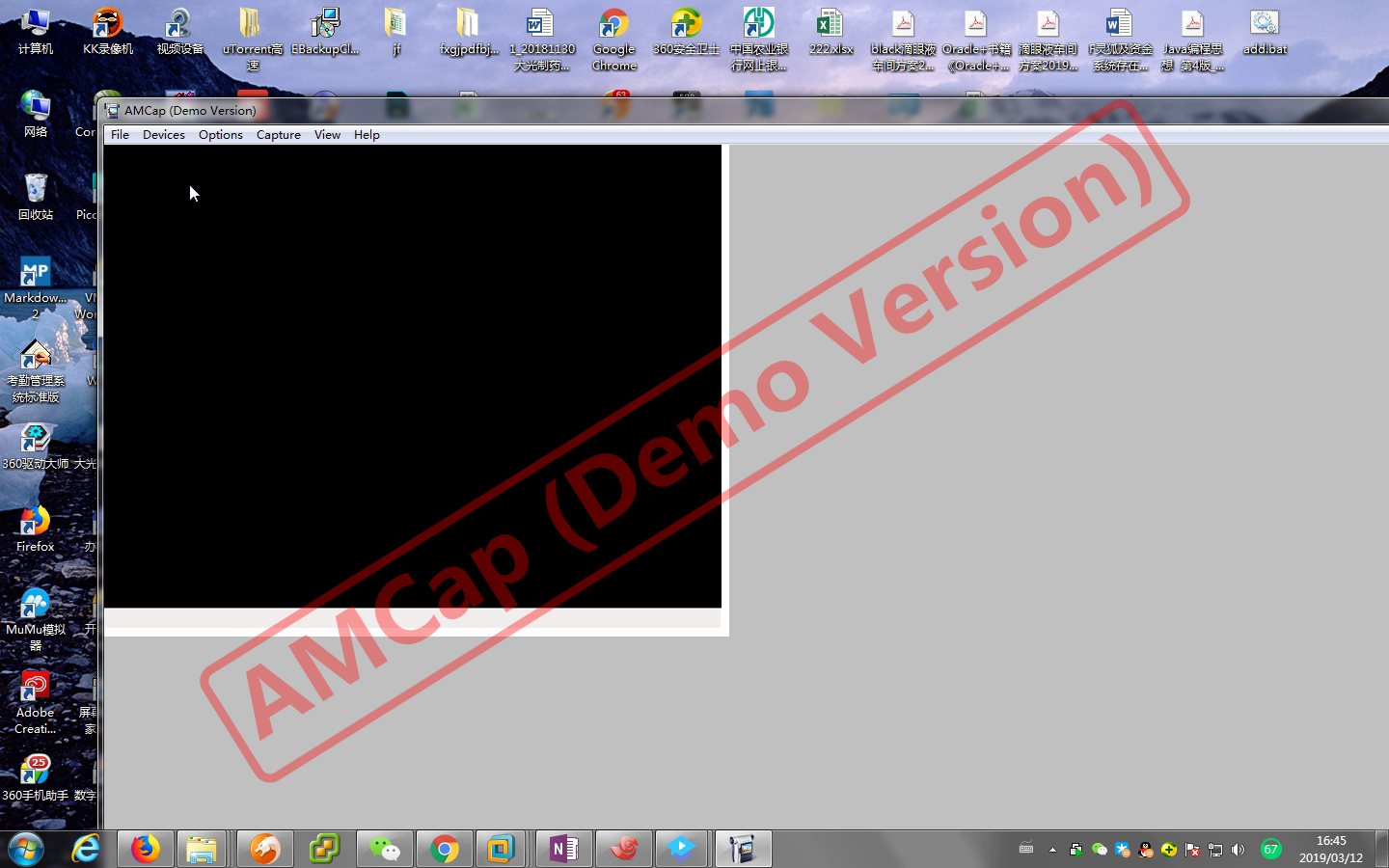
Task: Open the WeChat taskbar button
Action: (x=385, y=849)
